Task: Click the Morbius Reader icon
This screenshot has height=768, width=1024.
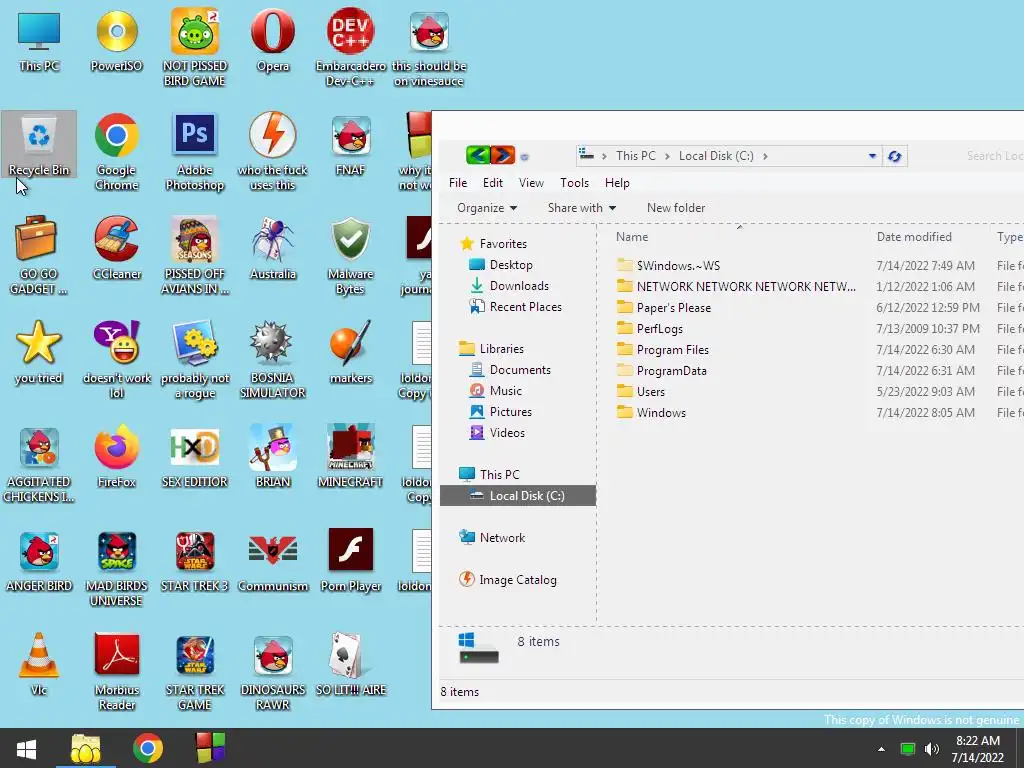Action: point(116,671)
